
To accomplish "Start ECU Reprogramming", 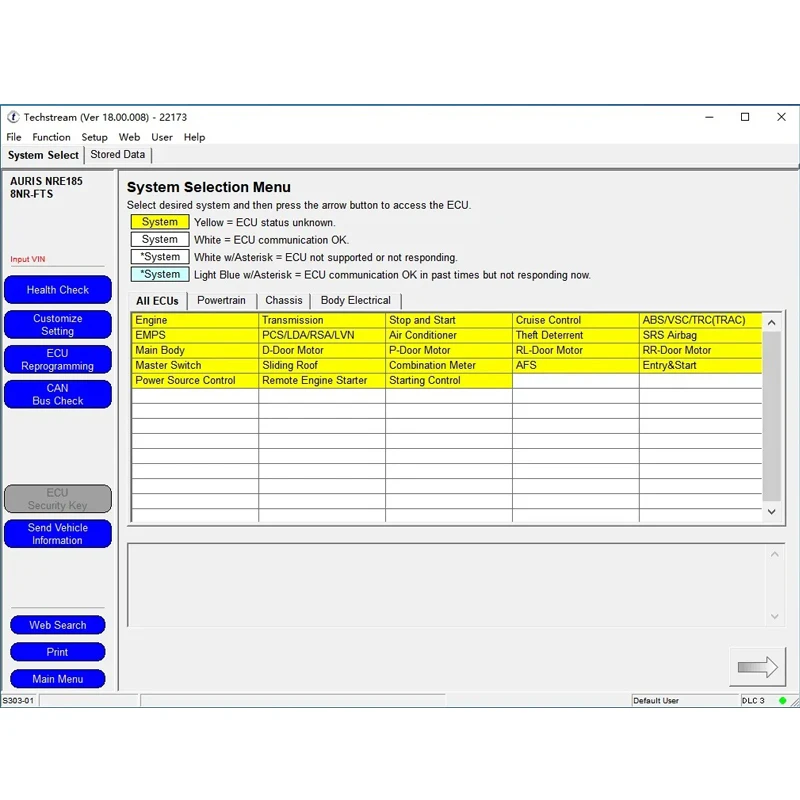I will (x=58, y=360).
